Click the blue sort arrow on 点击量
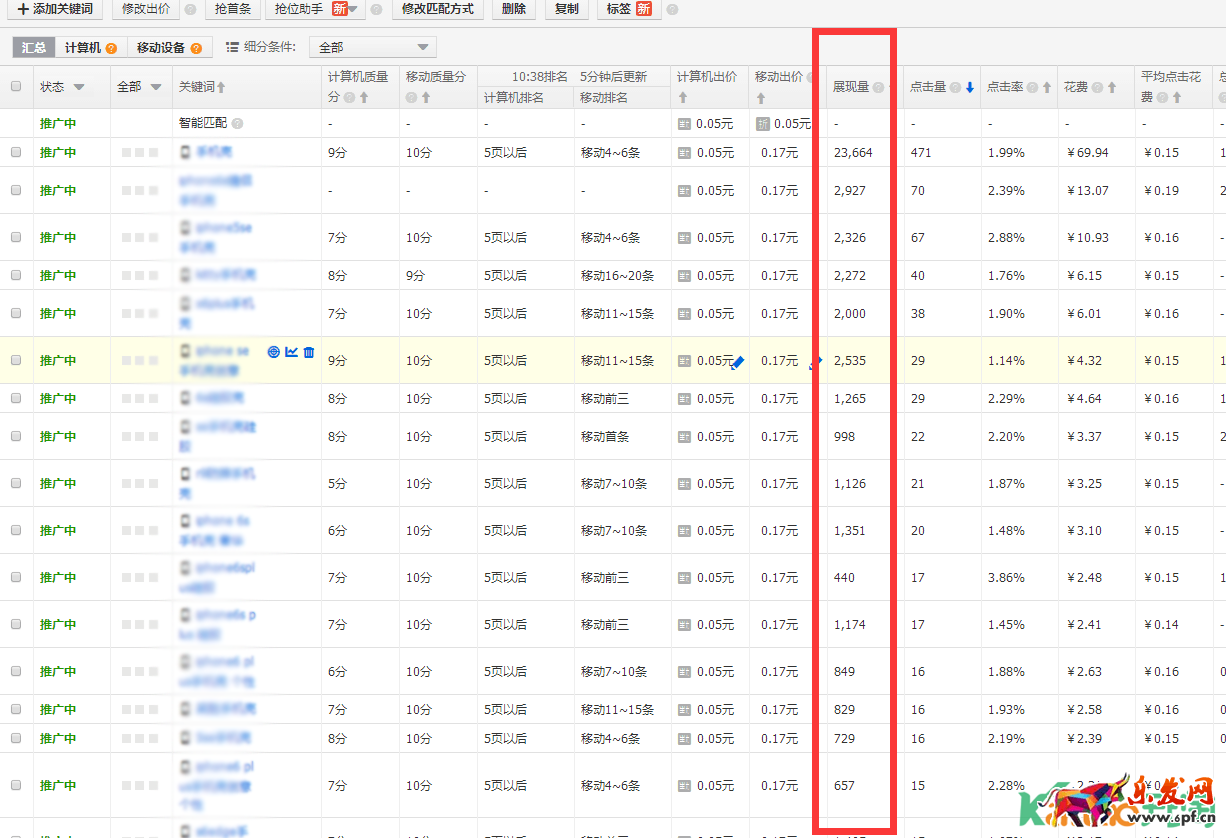Screen dimensions: 1226x838 [969, 88]
